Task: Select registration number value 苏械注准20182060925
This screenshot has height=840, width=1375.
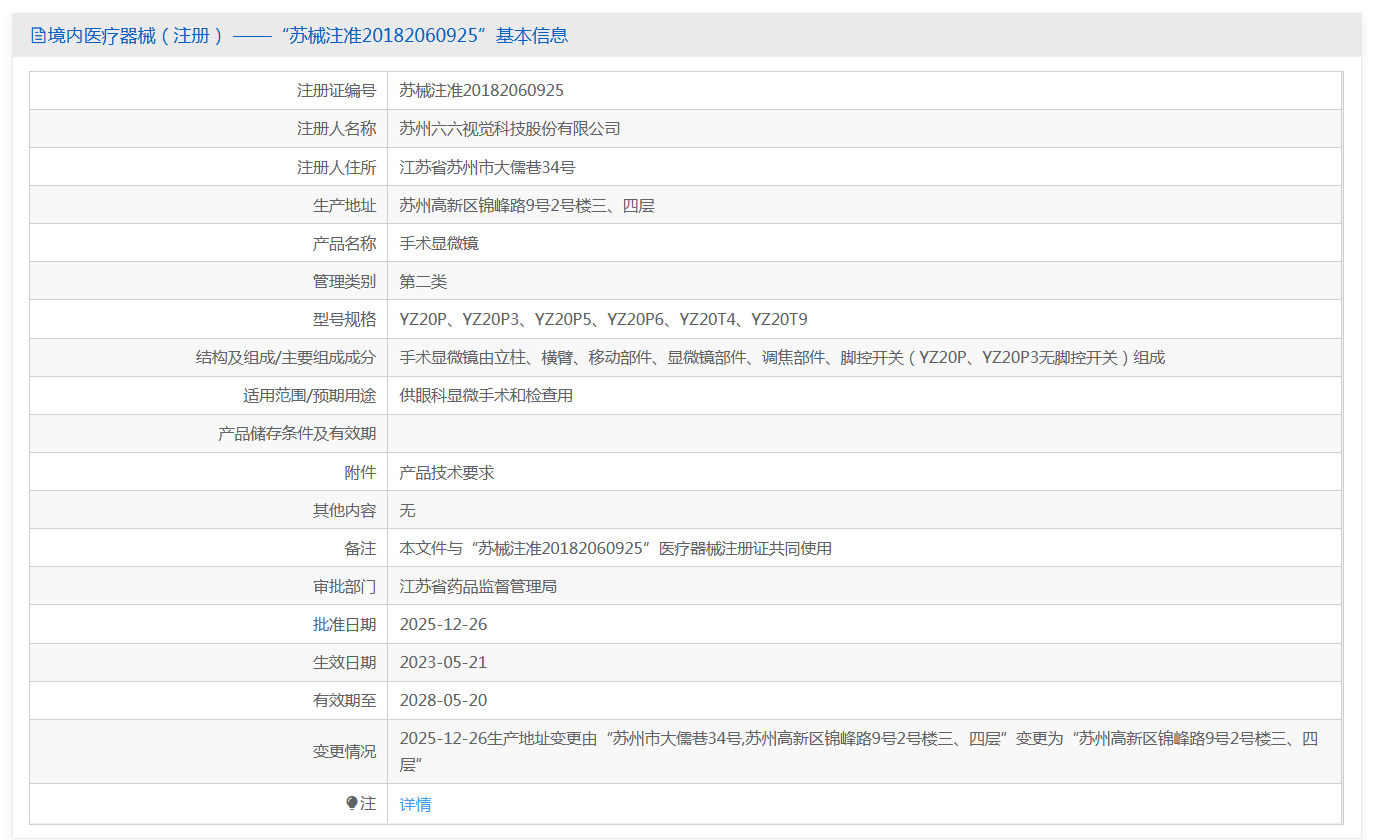Action: tap(481, 90)
